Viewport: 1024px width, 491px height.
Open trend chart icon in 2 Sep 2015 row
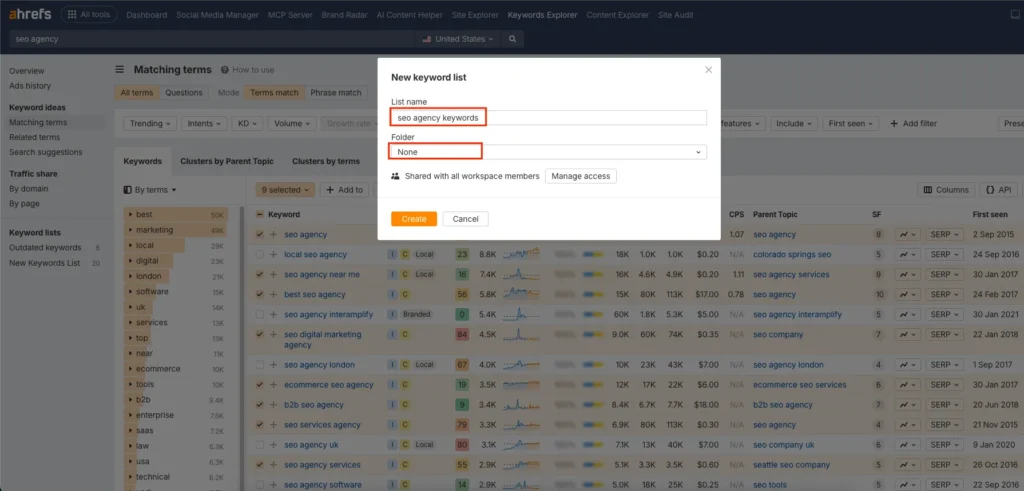907,234
